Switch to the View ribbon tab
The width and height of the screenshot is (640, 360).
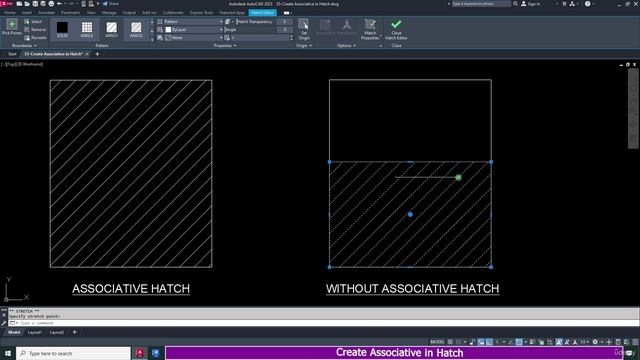pos(91,13)
